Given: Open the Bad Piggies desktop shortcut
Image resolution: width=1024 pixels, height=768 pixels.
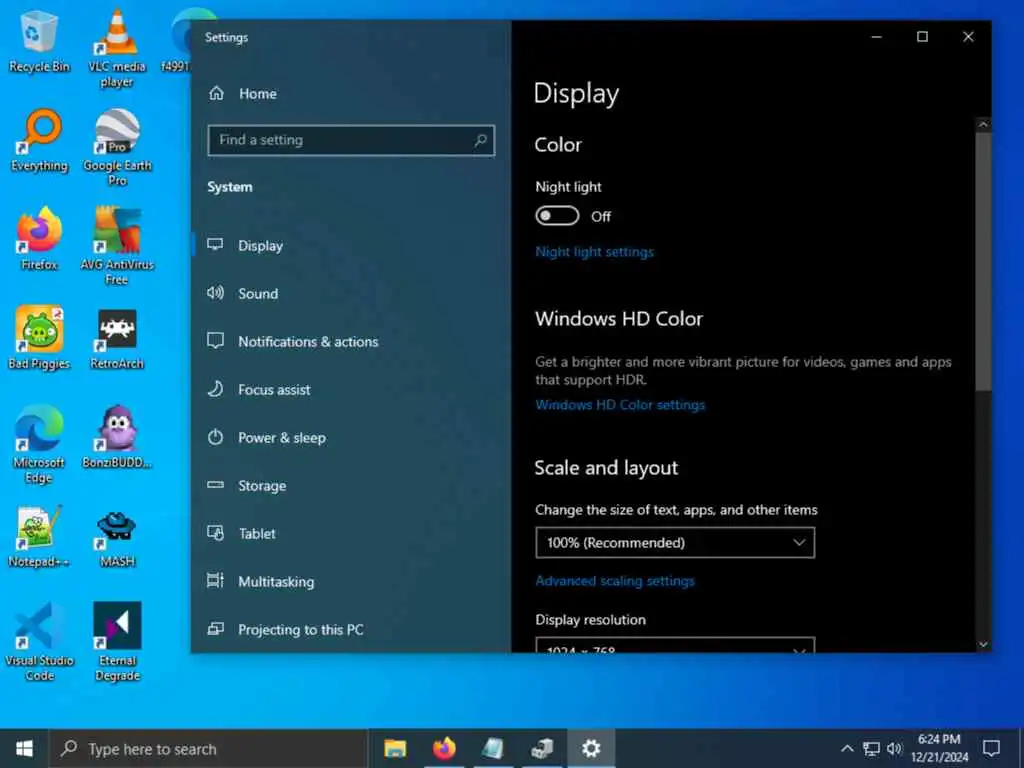Looking at the screenshot, I should [x=39, y=338].
